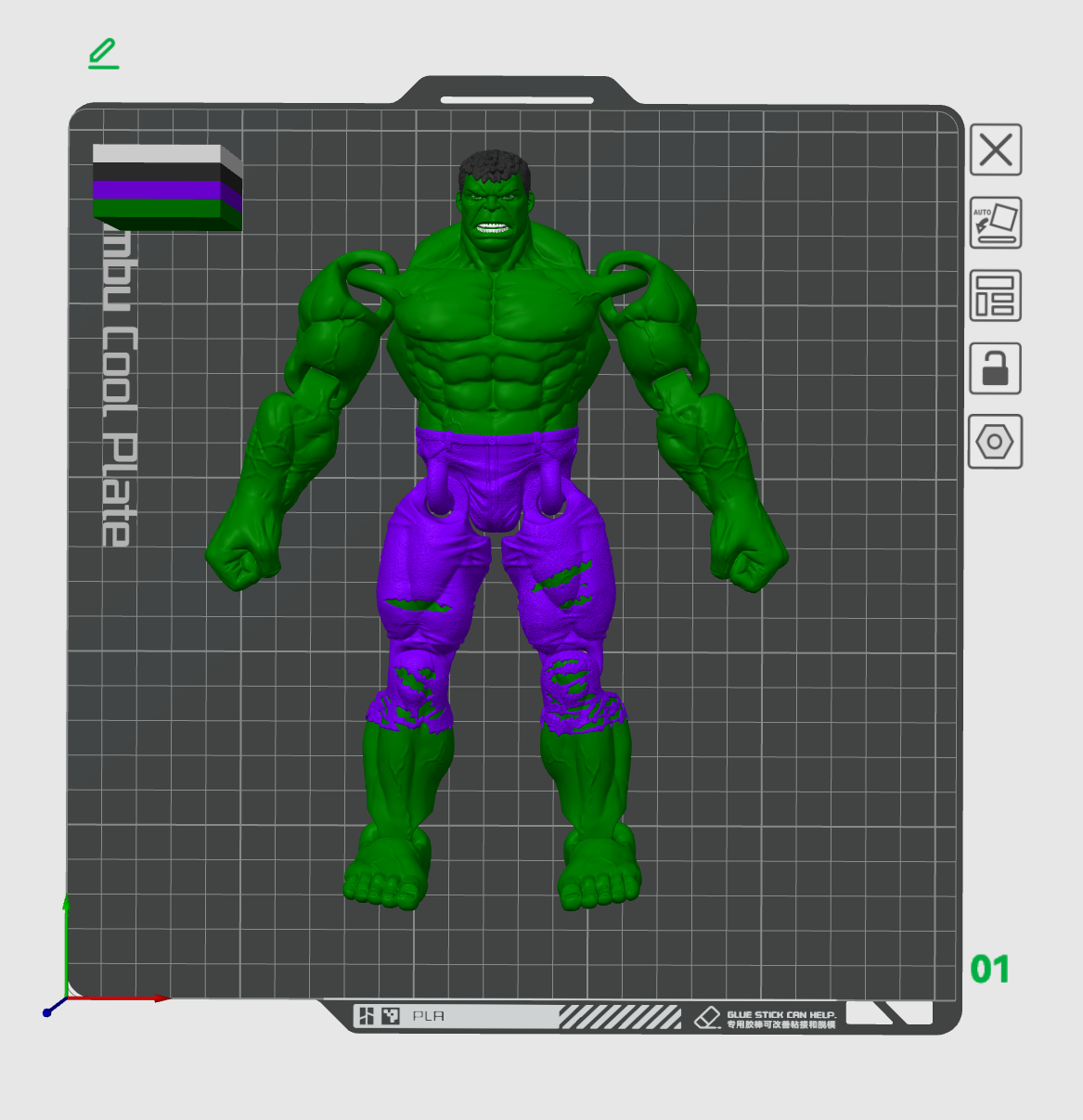The image size is (1083, 1120).
Task: Open the plate arrangement layout icon
Action: pos(995,296)
